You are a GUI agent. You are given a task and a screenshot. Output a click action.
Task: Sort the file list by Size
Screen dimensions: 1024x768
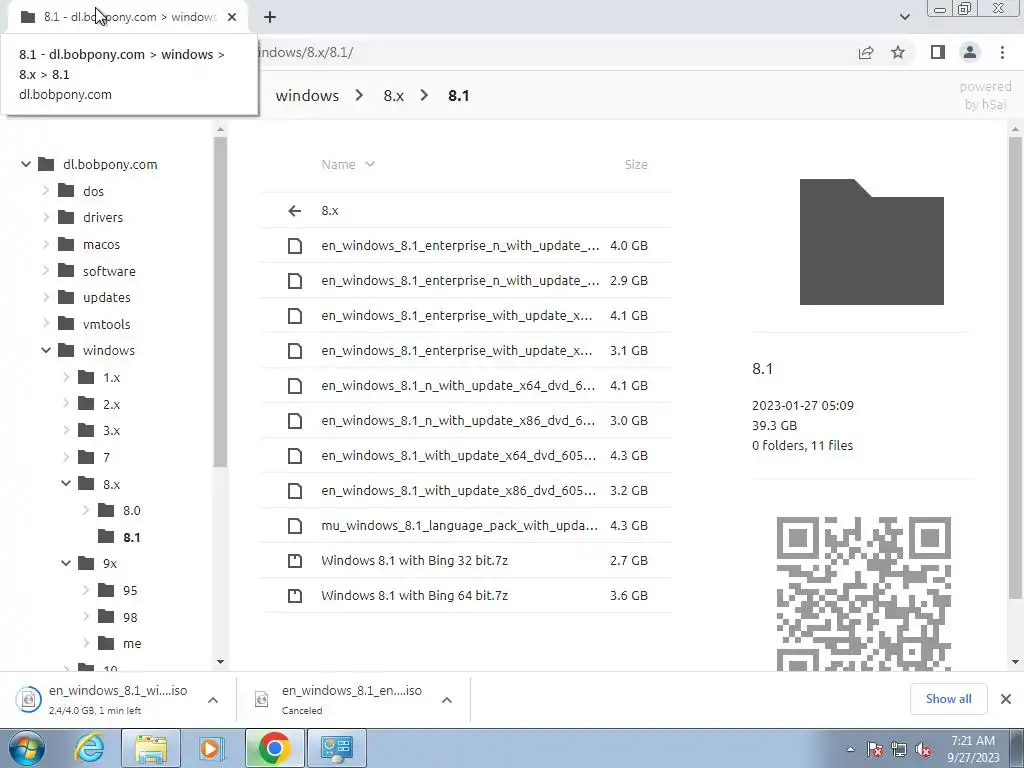pyautogui.click(x=635, y=165)
